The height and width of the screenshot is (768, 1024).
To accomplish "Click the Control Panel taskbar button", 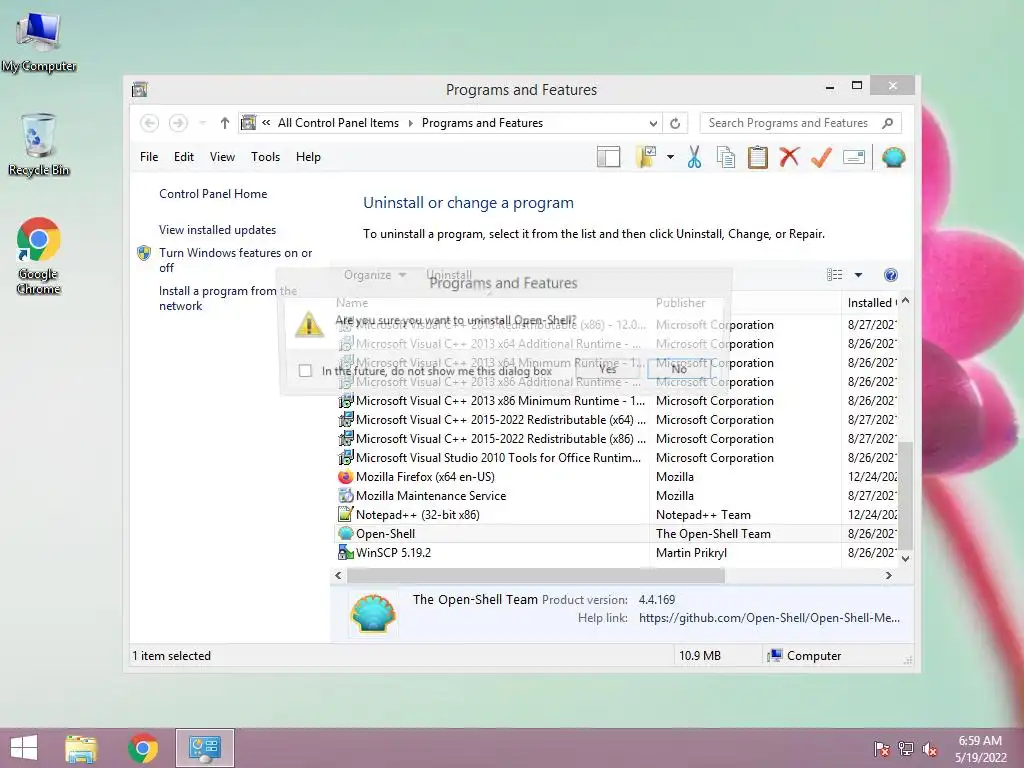I will pos(204,748).
